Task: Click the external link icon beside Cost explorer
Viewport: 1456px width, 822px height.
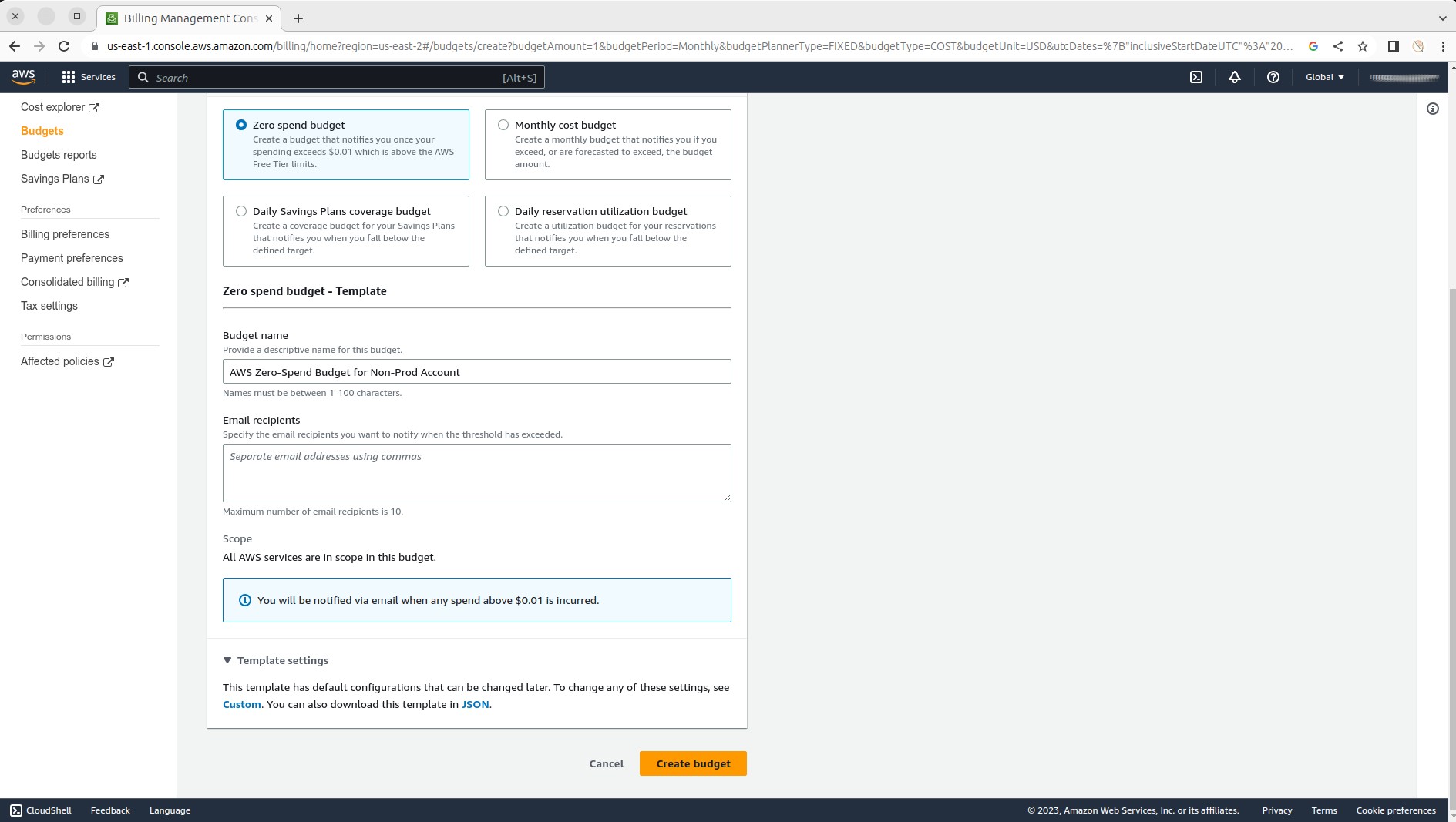Action: tap(94, 108)
